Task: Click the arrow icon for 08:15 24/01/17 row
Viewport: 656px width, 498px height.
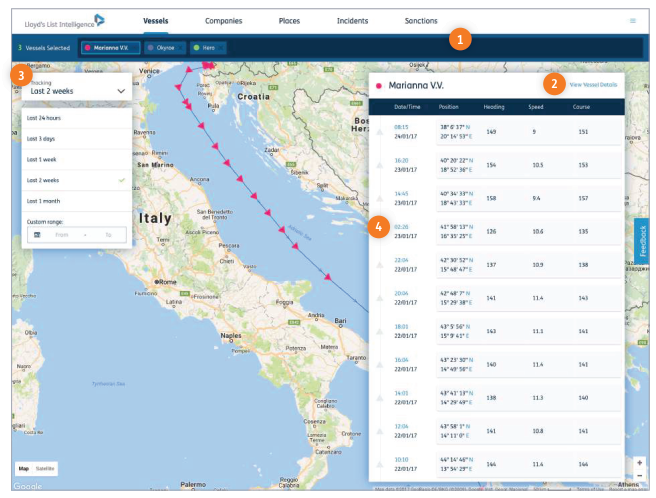Action: point(379,132)
